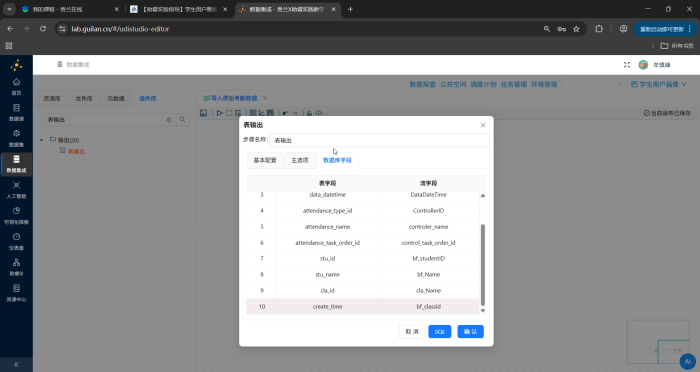The image size is (700, 372).
Task: Close the 导入原始考勤数据 canvas tab
Action: (265, 98)
